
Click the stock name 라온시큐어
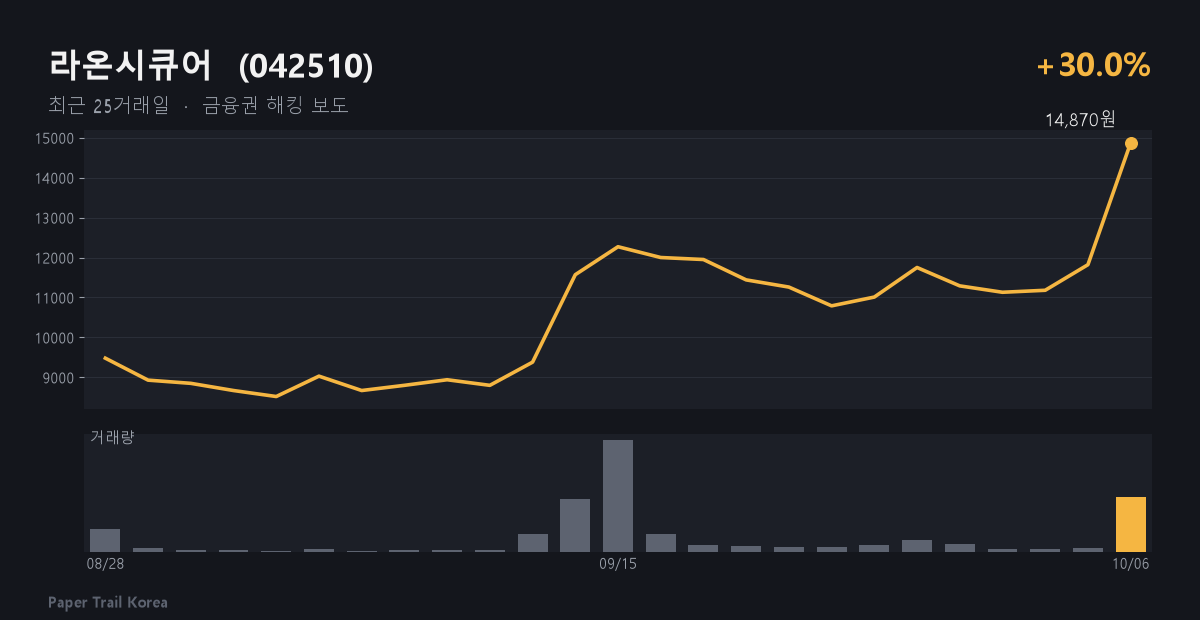click(x=130, y=66)
